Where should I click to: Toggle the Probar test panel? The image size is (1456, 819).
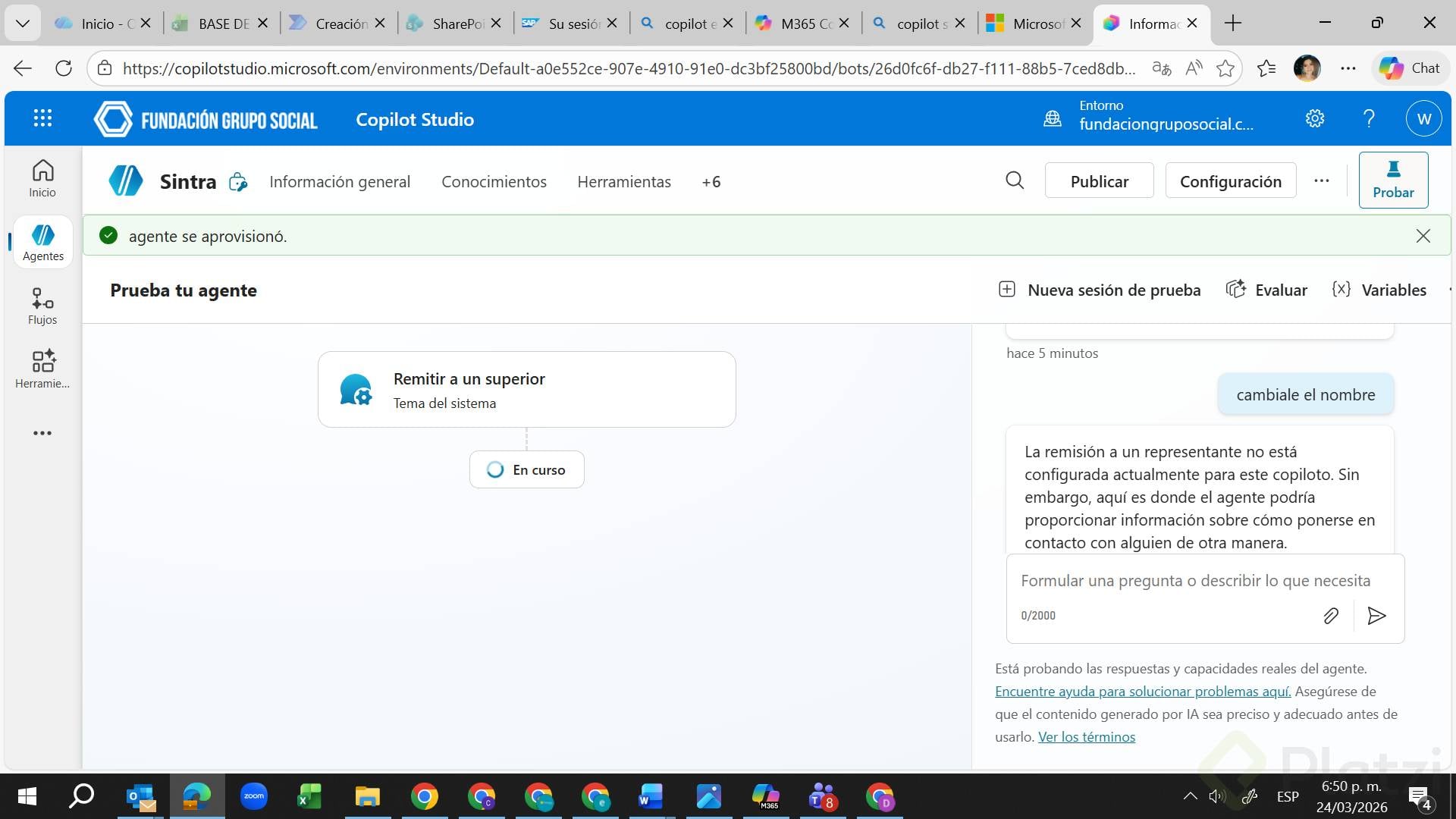[1393, 180]
